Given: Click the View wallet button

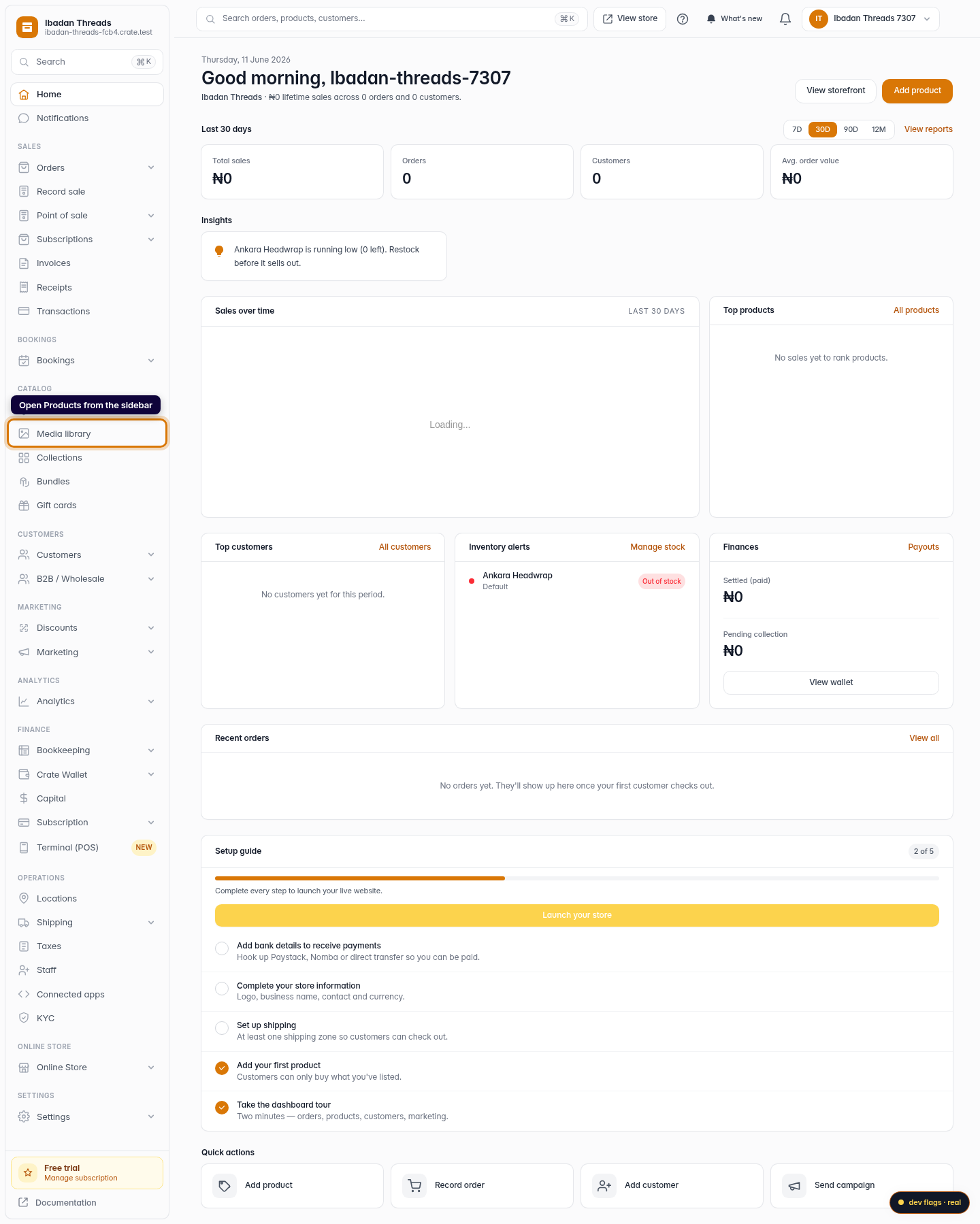Looking at the screenshot, I should [831, 682].
